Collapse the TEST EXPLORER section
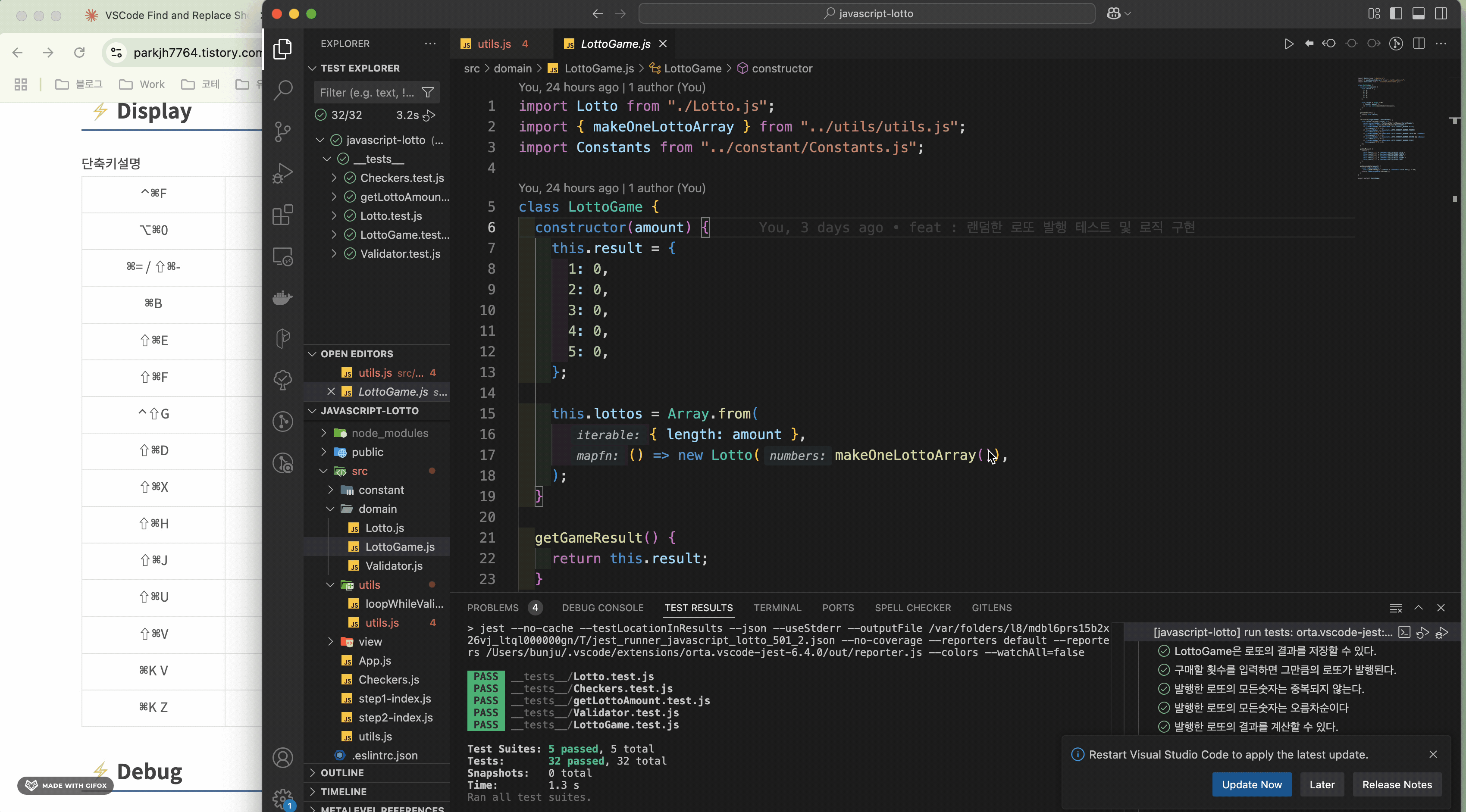This screenshot has height=812, width=1466. (312, 68)
